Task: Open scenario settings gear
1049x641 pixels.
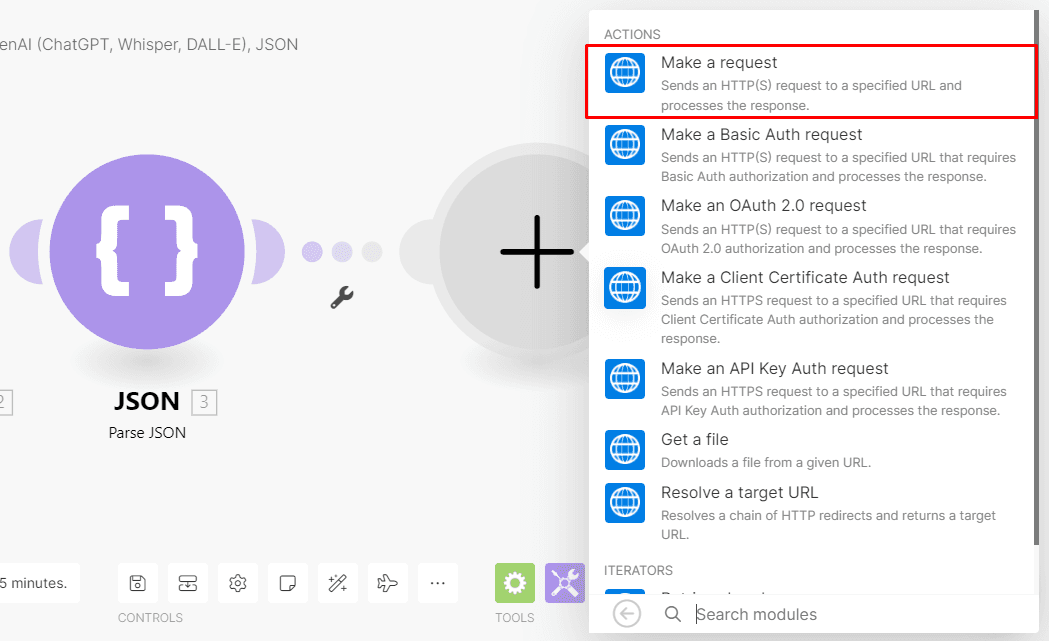Action: point(238,583)
